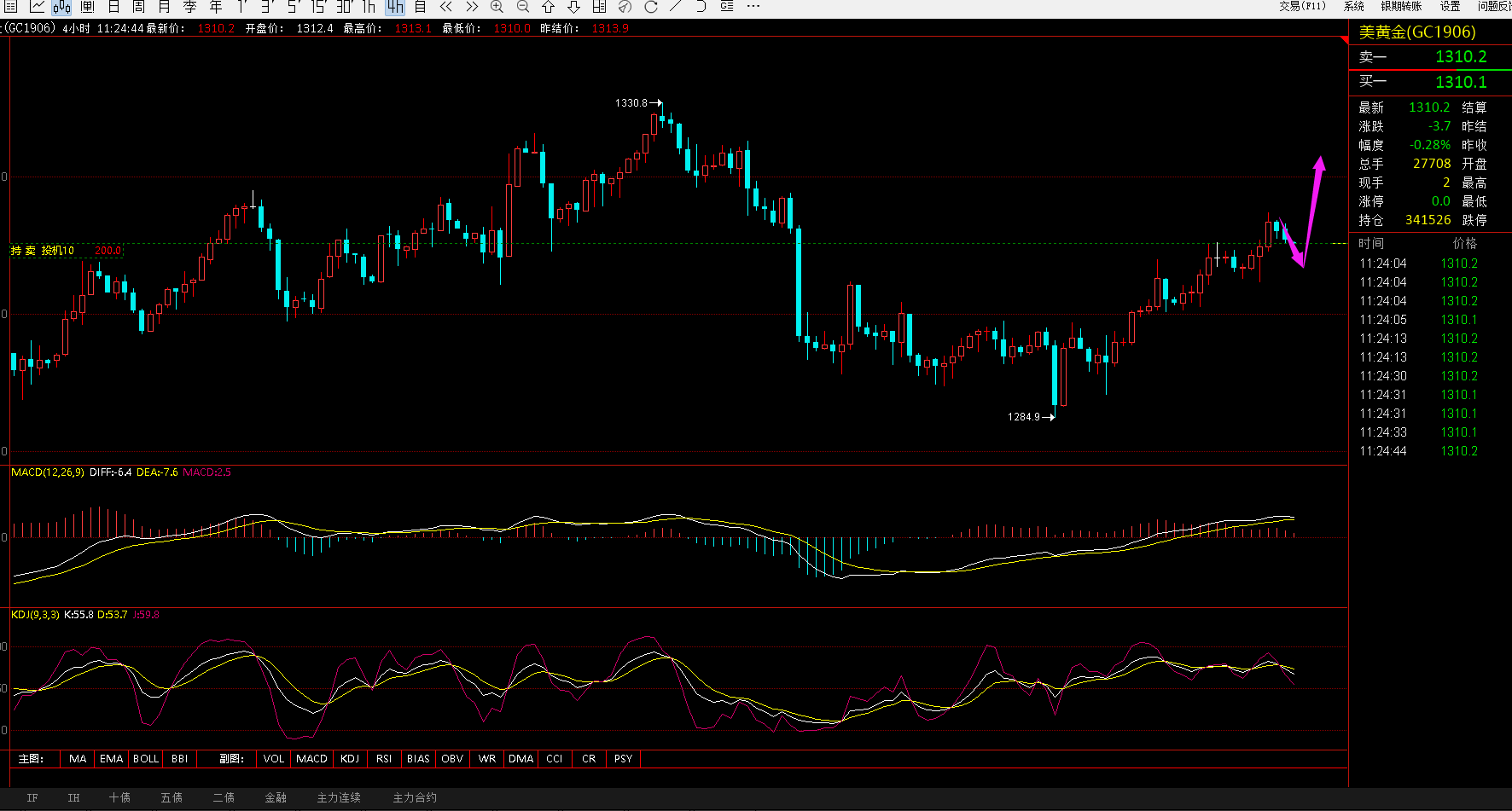Switch sub-chart indicator to RSI
Viewport: 1512px width, 811px height.
point(384,758)
